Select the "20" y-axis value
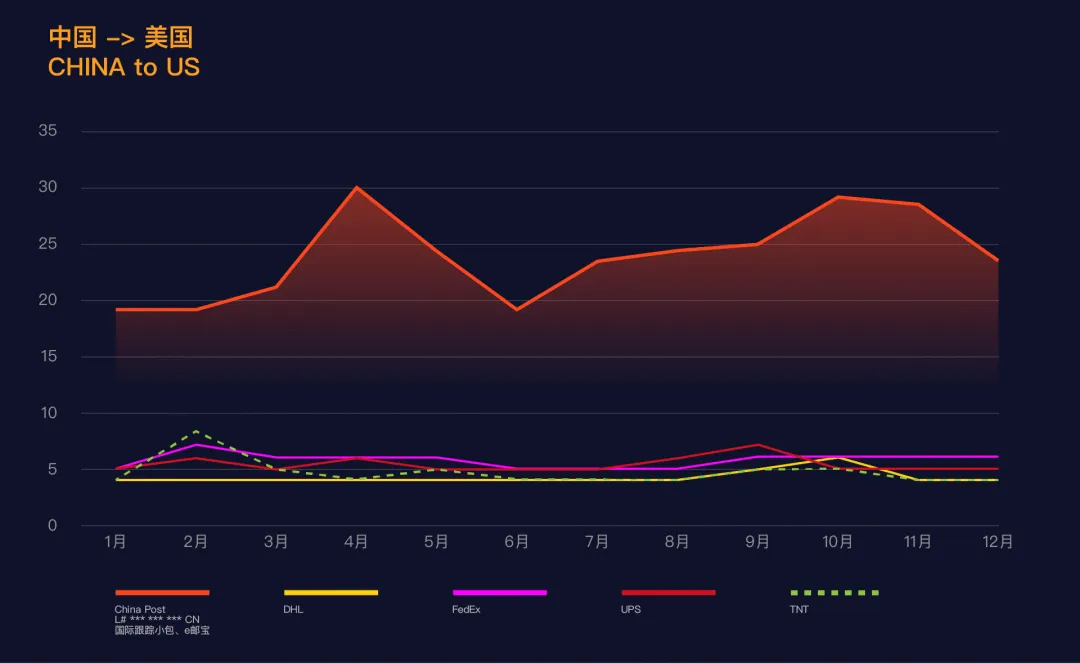 coord(48,300)
